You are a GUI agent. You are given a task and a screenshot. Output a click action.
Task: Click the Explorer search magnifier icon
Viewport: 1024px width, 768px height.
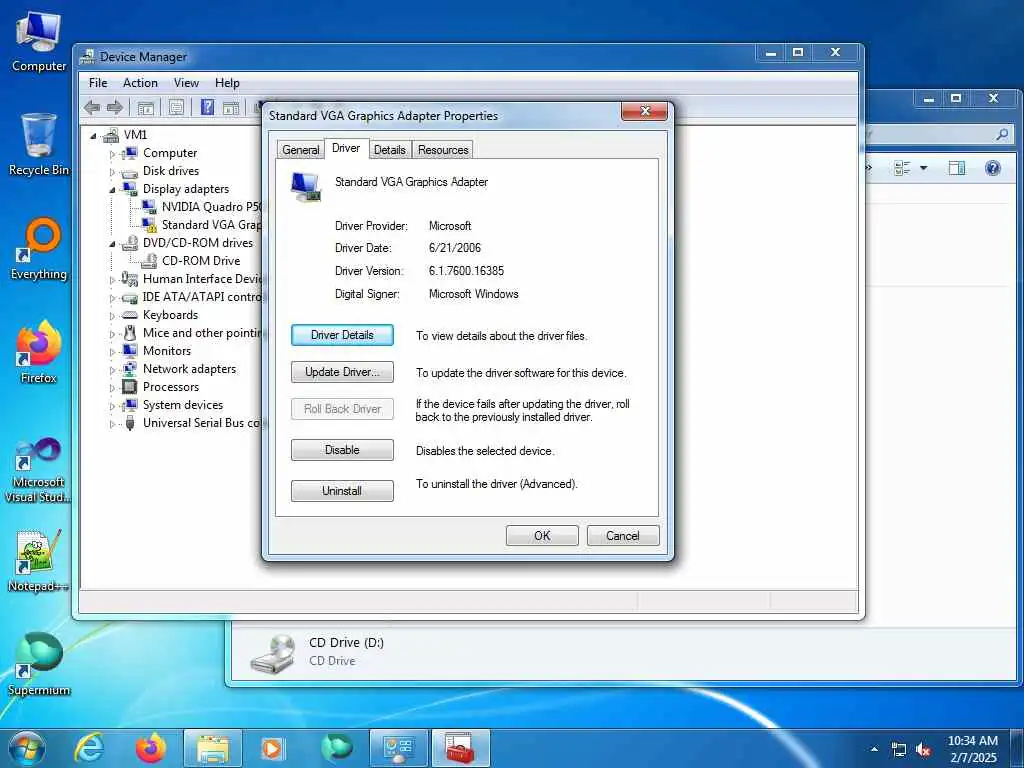point(1002,135)
